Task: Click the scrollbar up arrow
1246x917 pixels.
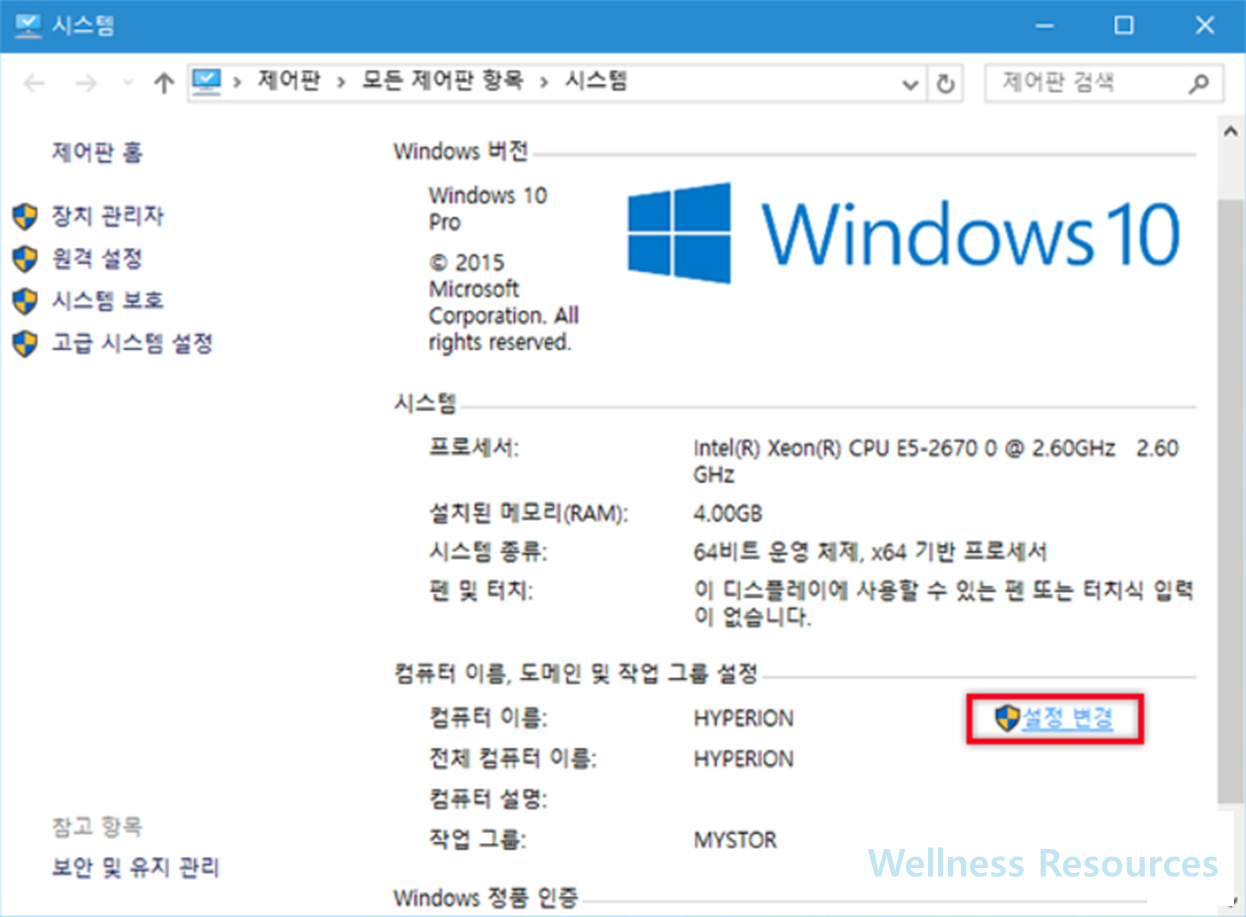Action: [x=1230, y=132]
